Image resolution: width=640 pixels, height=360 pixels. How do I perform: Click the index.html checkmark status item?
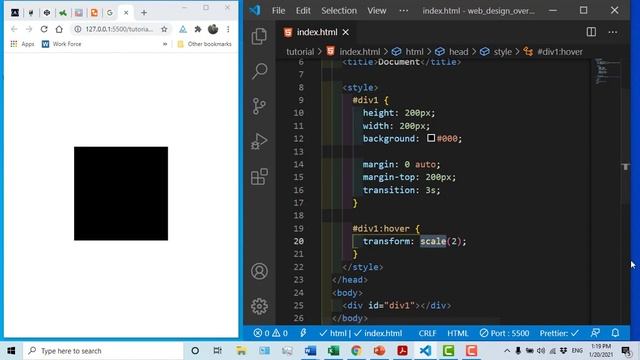378,333
